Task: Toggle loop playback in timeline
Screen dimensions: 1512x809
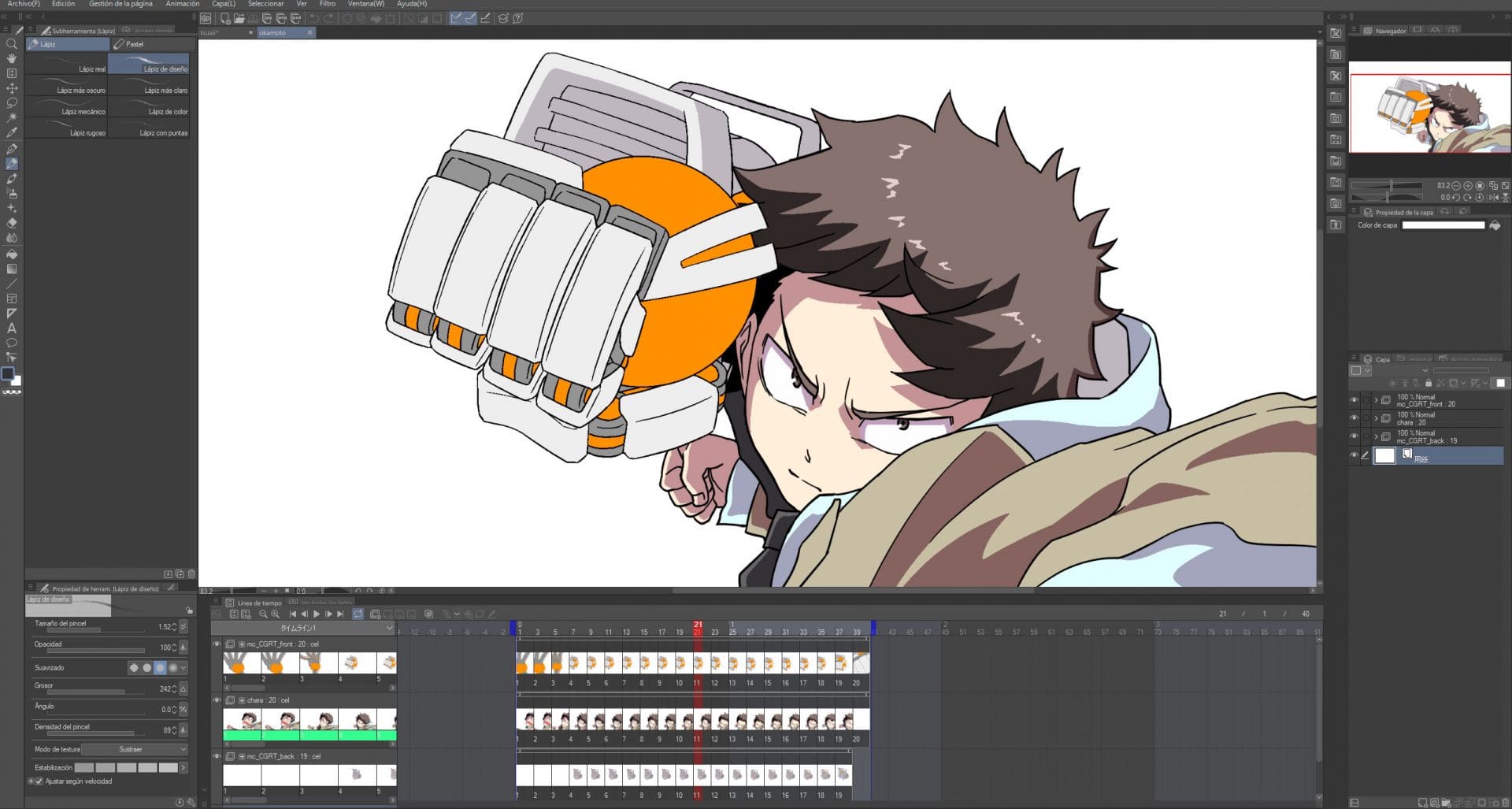Action: pyautogui.click(x=358, y=614)
